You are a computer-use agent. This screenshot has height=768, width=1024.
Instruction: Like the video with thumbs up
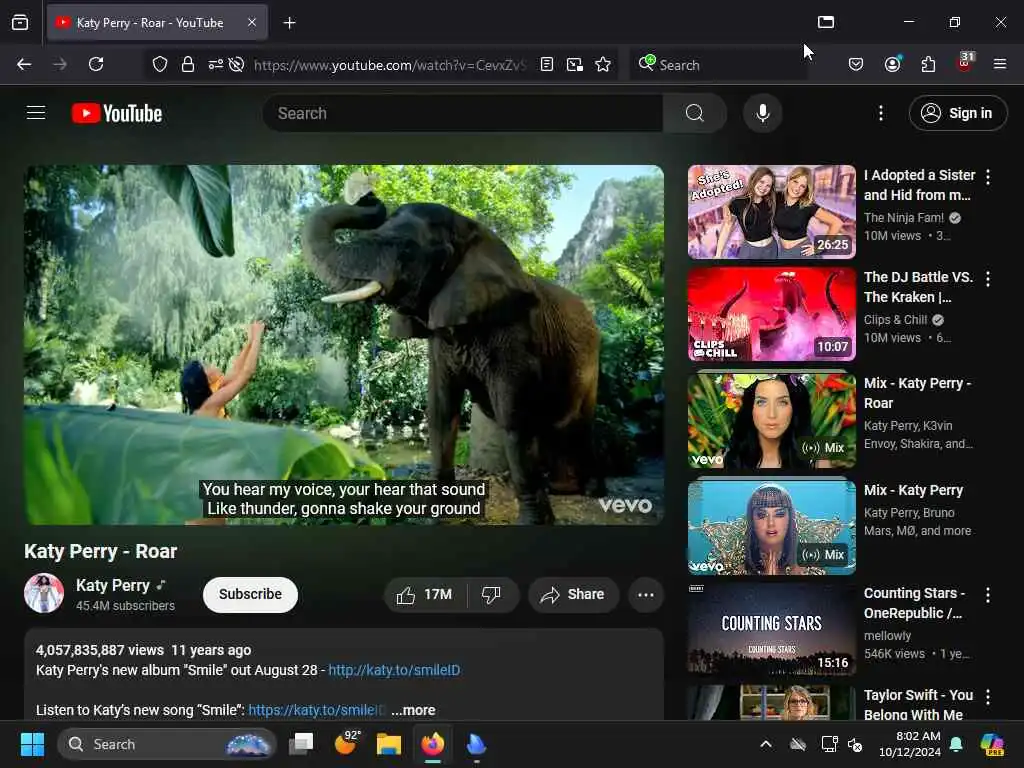(424, 594)
